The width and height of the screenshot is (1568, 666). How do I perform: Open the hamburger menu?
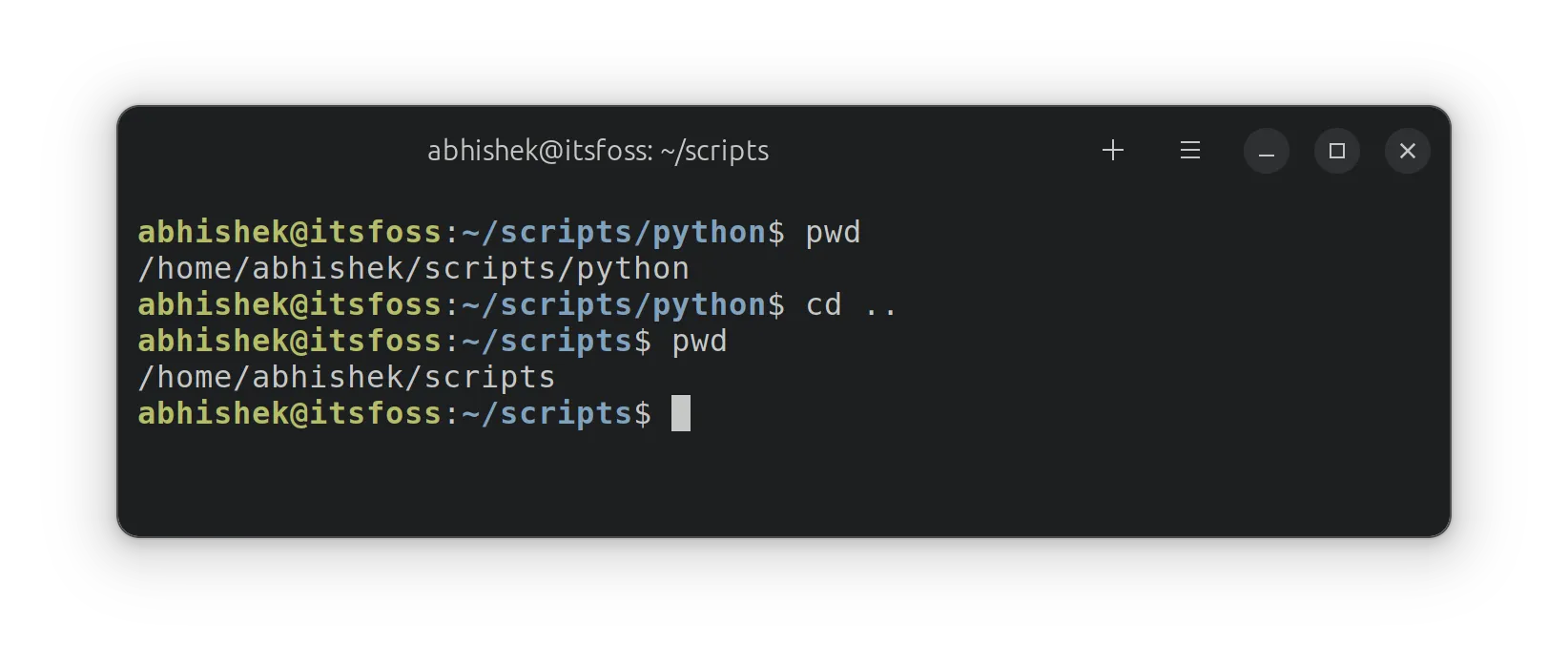(x=1189, y=151)
